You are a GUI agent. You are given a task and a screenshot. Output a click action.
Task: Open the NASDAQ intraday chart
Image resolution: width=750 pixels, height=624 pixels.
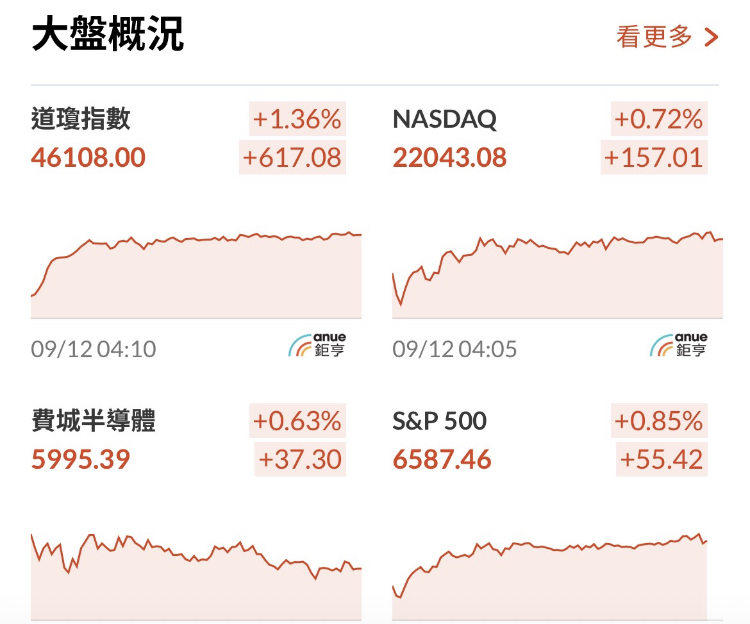[557, 274]
